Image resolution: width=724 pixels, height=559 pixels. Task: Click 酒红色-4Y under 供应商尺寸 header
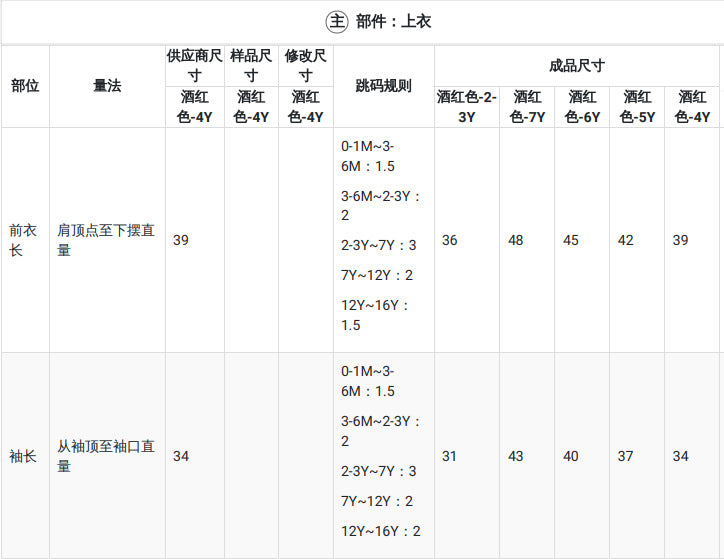195,107
